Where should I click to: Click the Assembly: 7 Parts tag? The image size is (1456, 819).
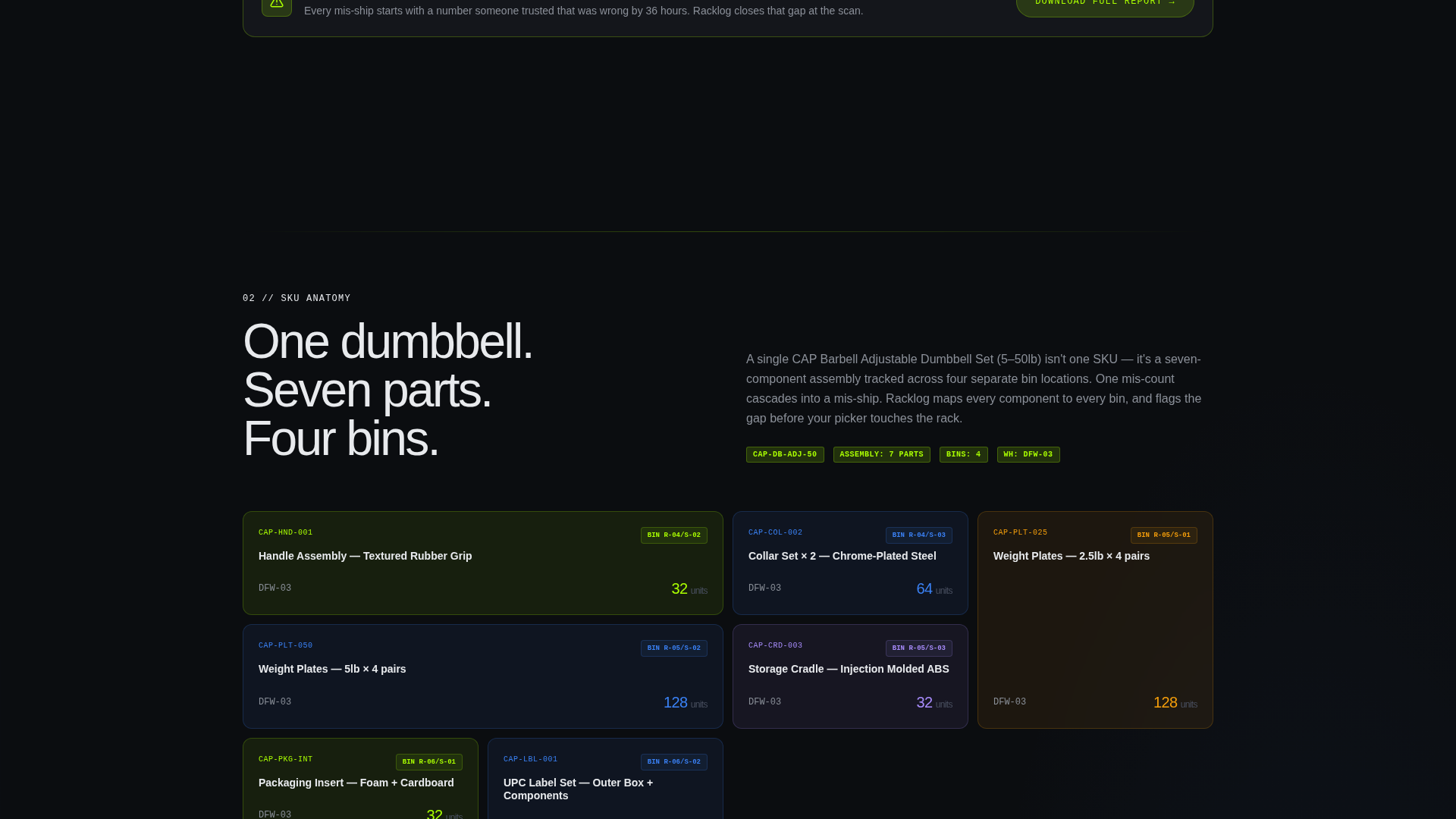tap(881, 454)
